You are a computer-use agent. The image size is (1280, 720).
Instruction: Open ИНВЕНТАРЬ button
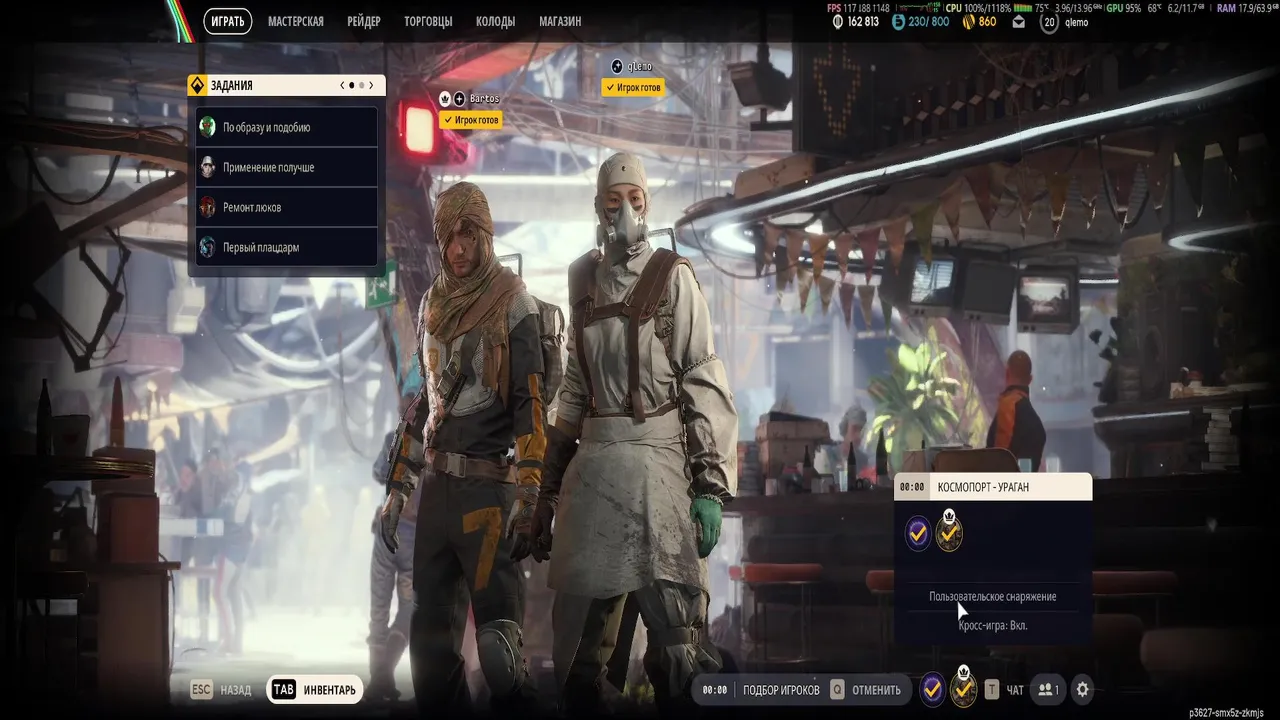315,690
